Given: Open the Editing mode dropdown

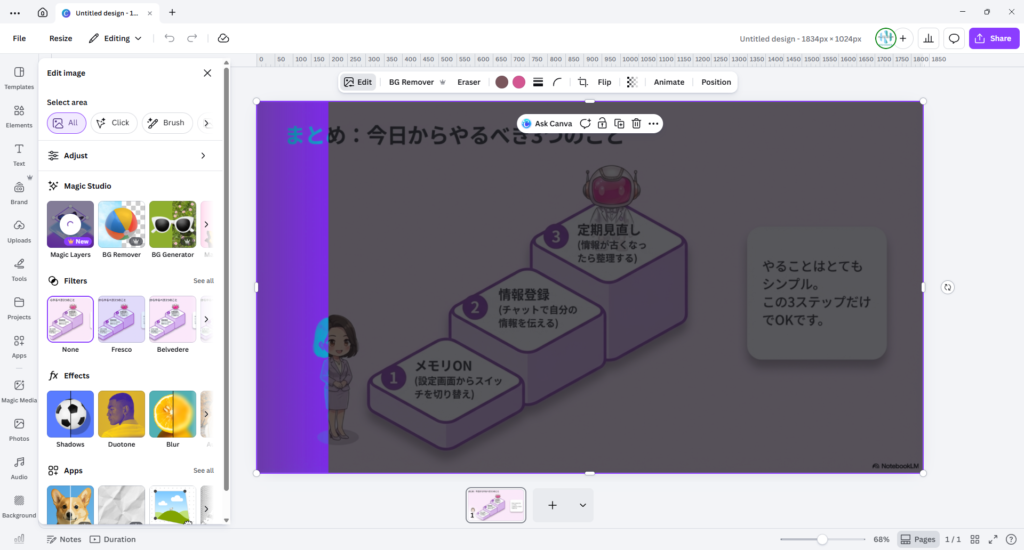Looking at the screenshot, I should coord(116,38).
